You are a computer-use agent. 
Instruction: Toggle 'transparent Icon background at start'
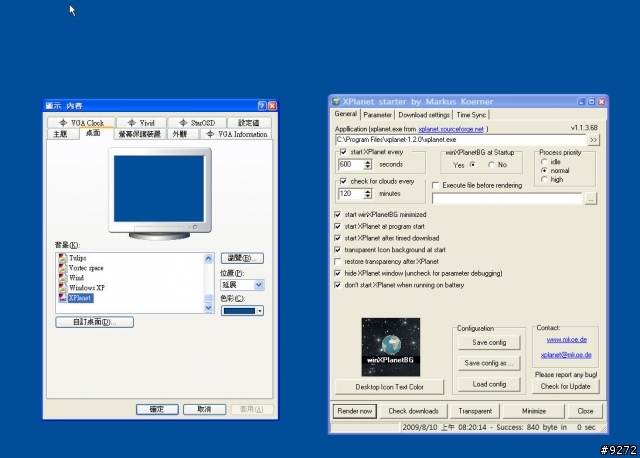(338, 250)
